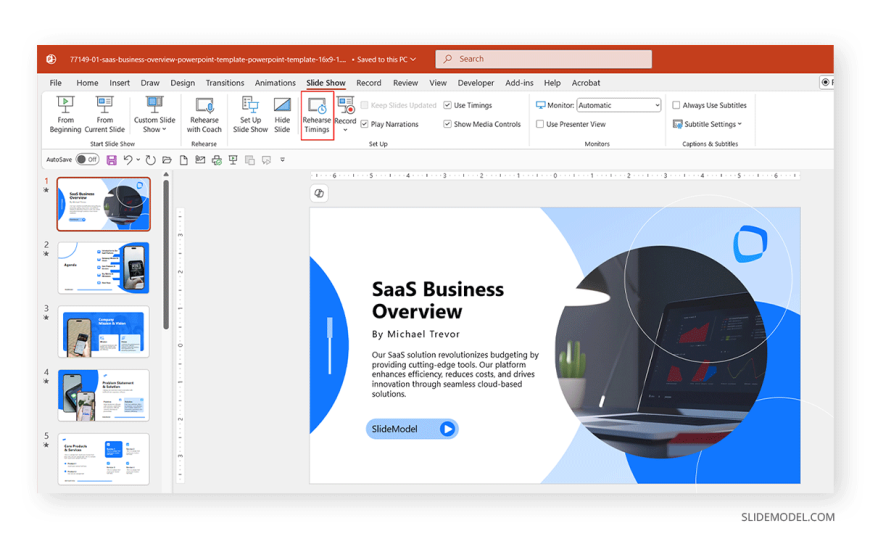The width and height of the screenshot is (870, 539).
Task: Click the Redo/Repeat icon
Action: tap(150, 160)
